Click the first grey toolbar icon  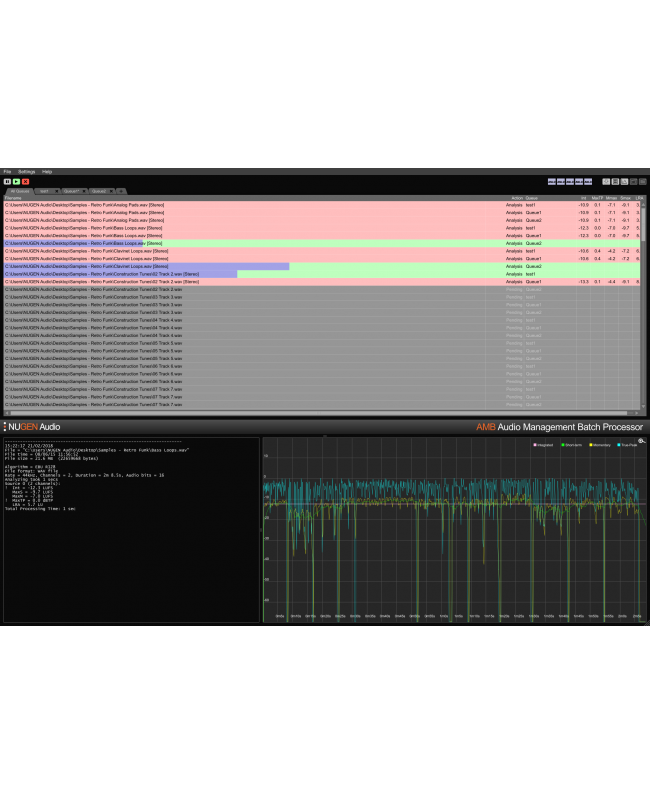click(606, 181)
